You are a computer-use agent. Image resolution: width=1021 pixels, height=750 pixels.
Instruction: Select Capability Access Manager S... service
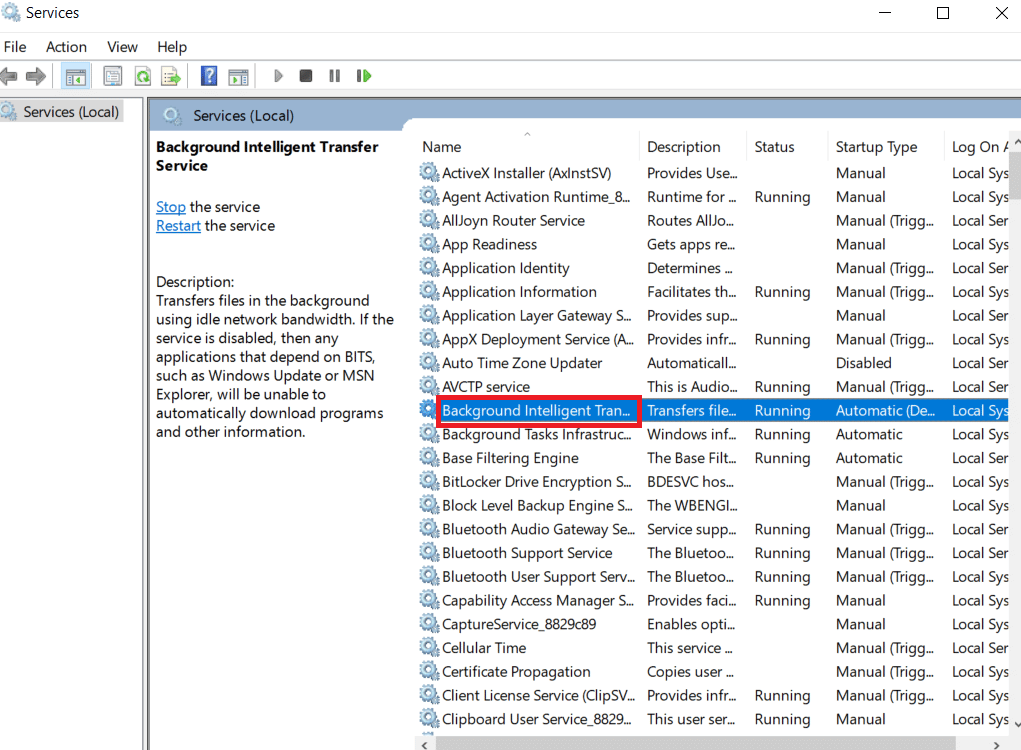click(x=538, y=600)
